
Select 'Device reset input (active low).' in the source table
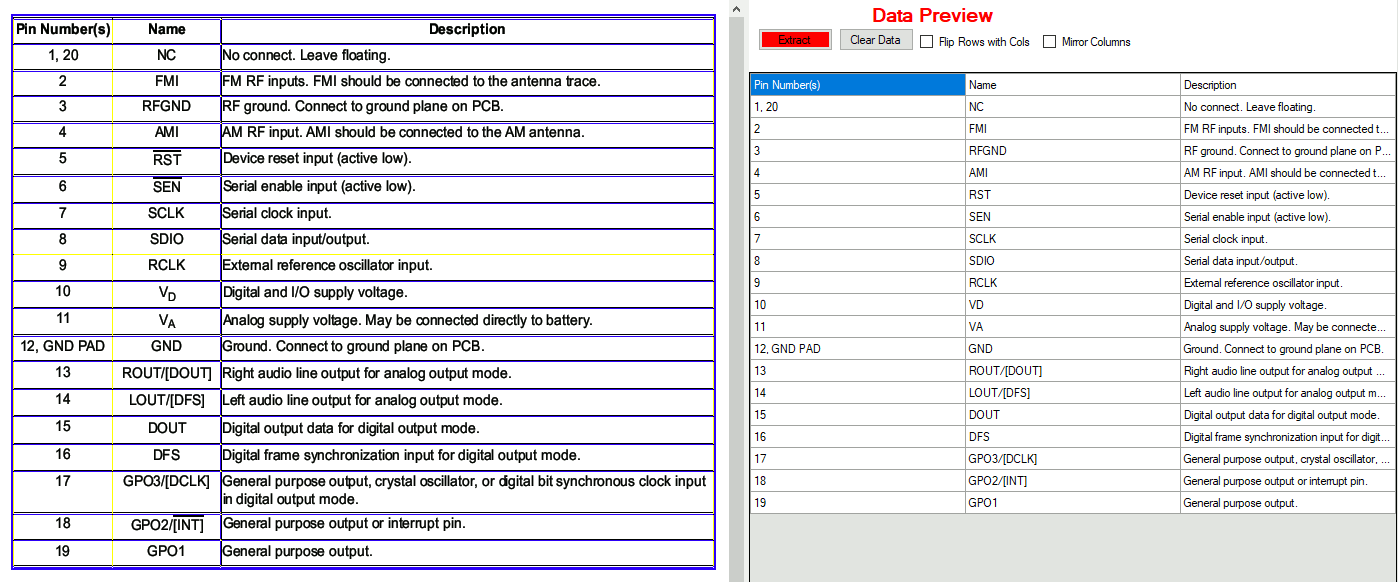pos(317,159)
